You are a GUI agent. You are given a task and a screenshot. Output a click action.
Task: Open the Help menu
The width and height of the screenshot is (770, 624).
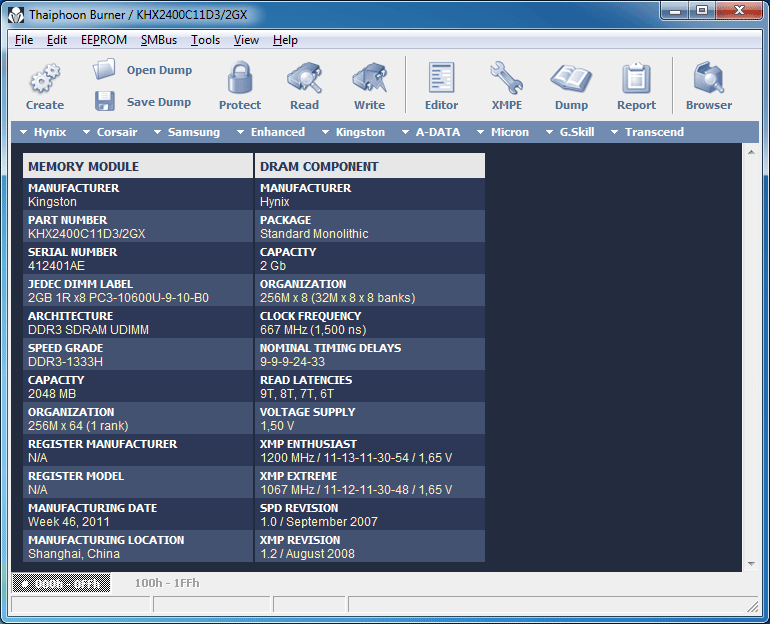click(x=285, y=40)
